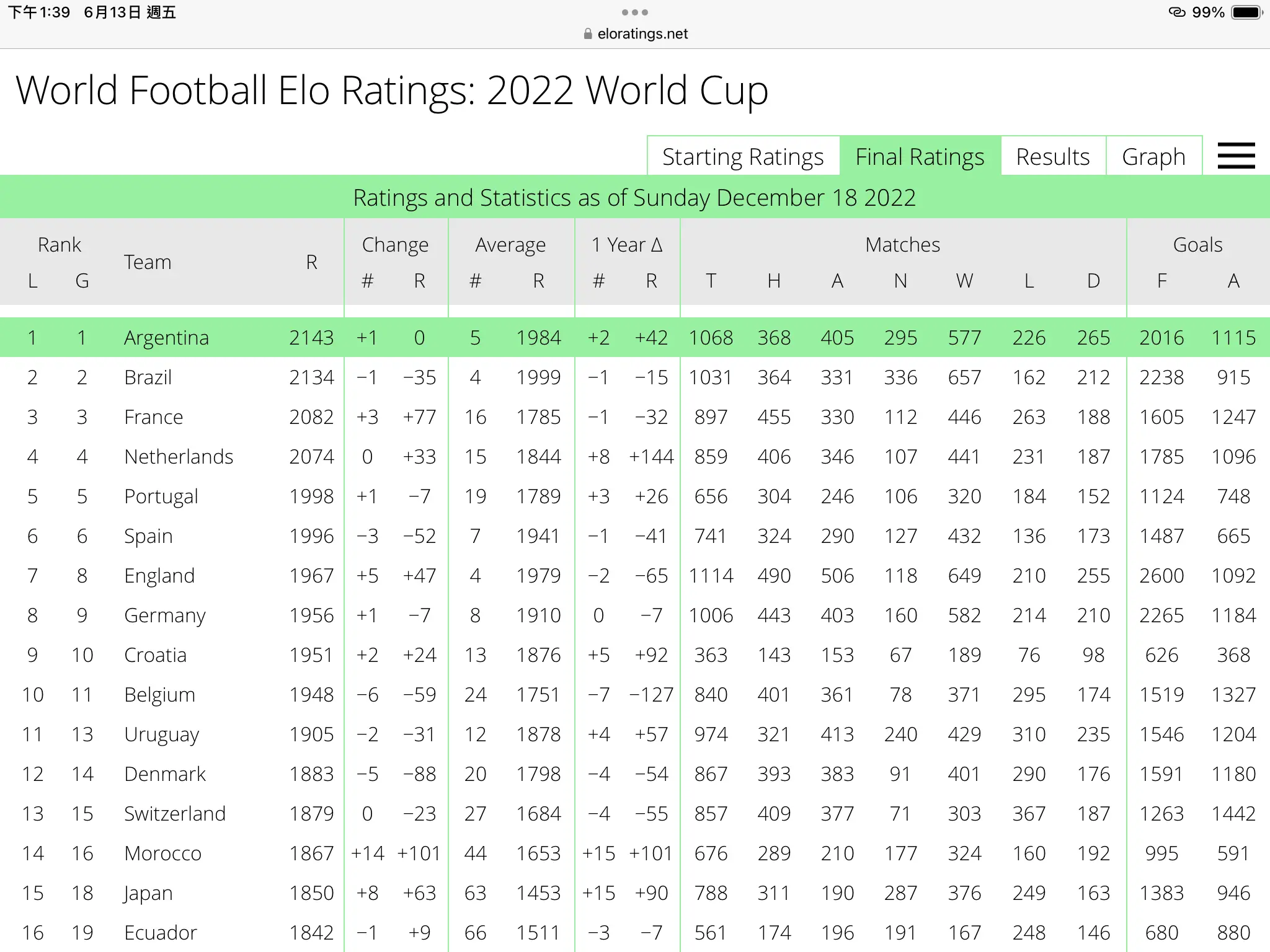Tap the battery icon in status bar
Viewport: 1270px width, 952px height.
(x=1247, y=12)
